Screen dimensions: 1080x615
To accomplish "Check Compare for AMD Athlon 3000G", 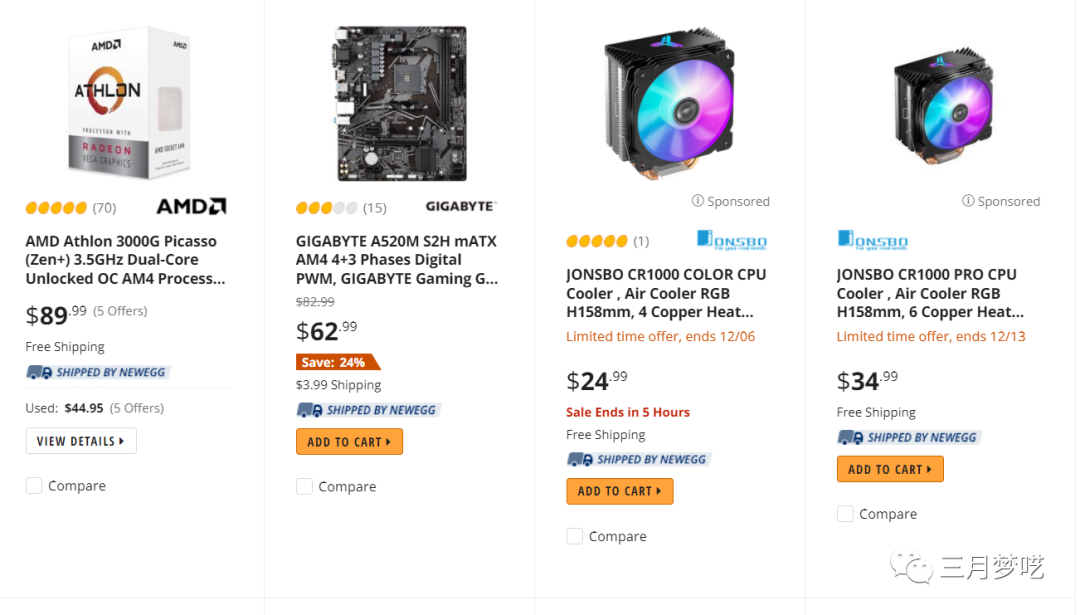I will (x=34, y=486).
